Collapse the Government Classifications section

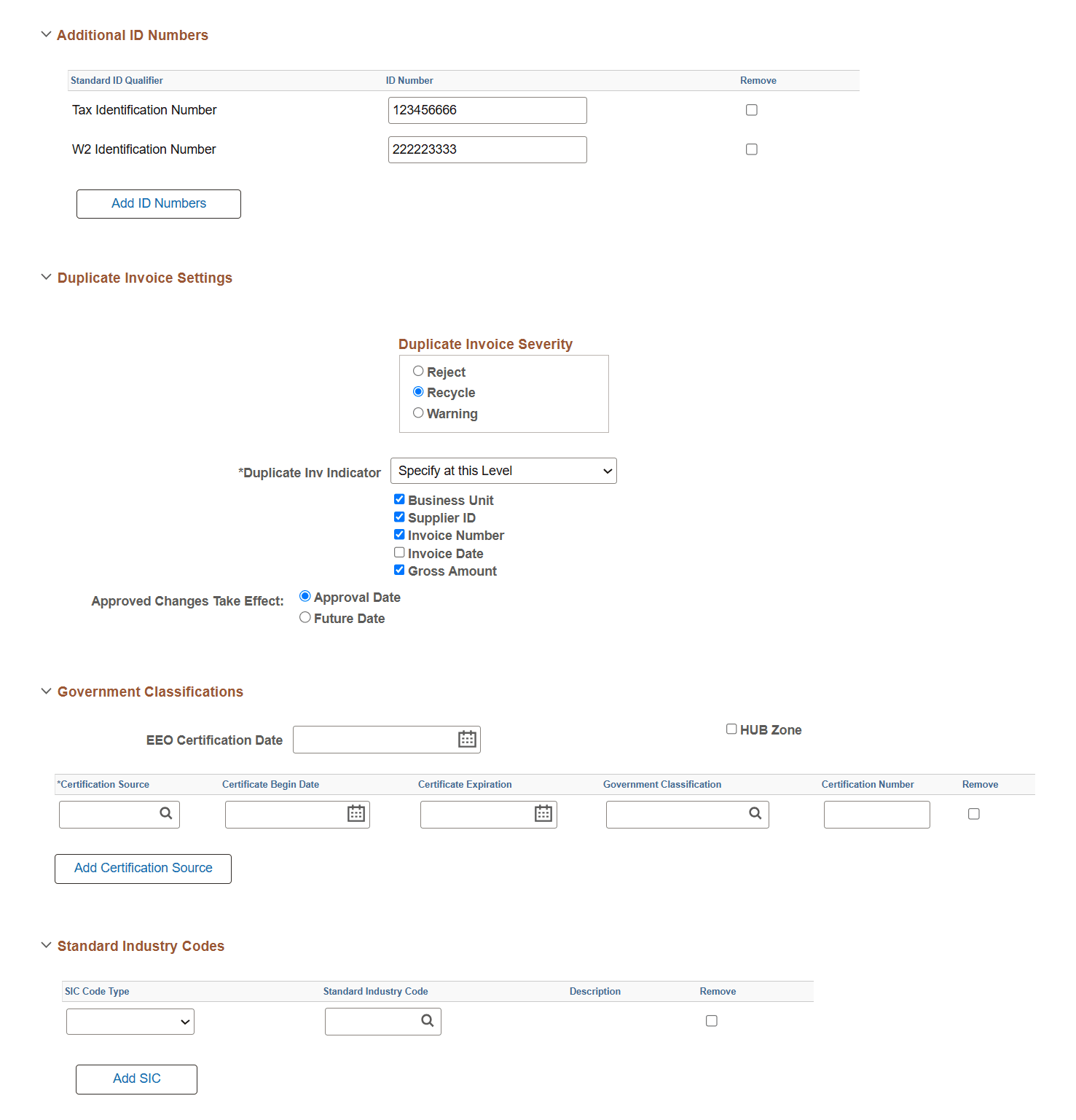pos(46,691)
